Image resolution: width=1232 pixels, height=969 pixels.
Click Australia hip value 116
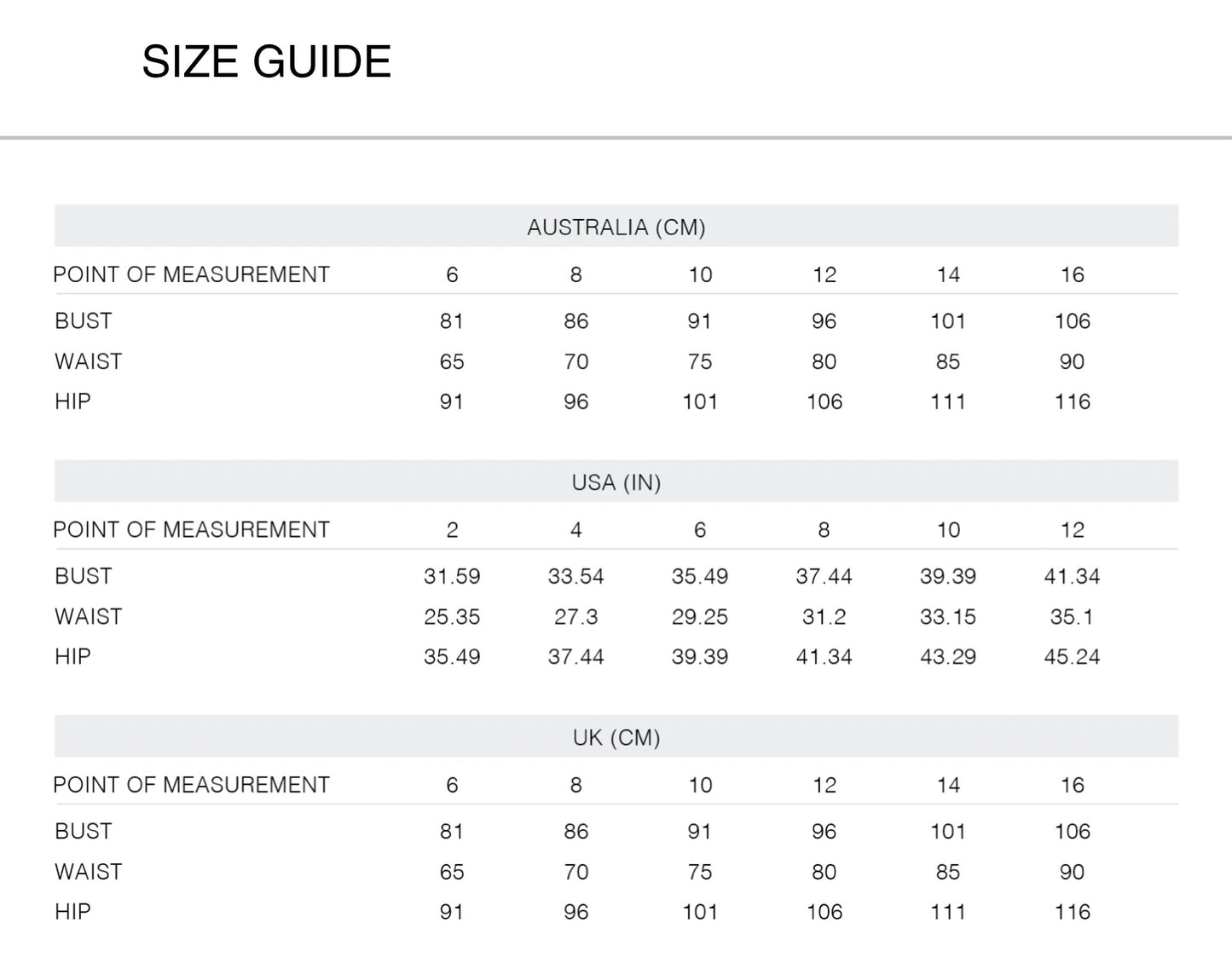[x=1072, y=401]
